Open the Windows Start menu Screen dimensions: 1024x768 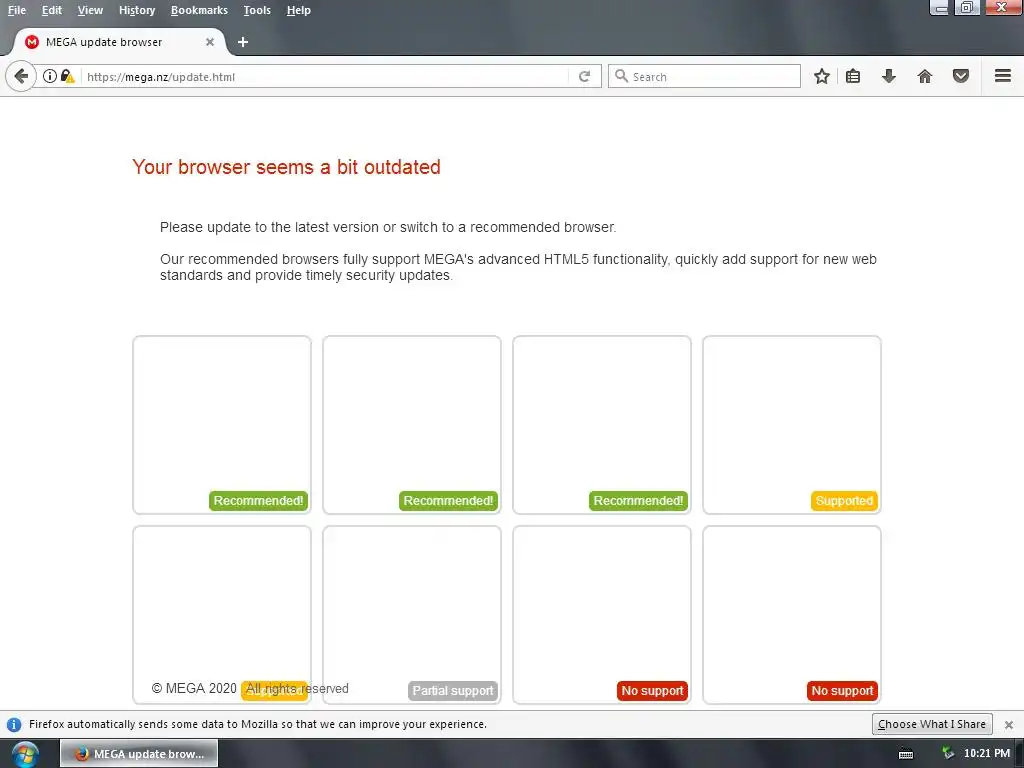coord(24,754)
